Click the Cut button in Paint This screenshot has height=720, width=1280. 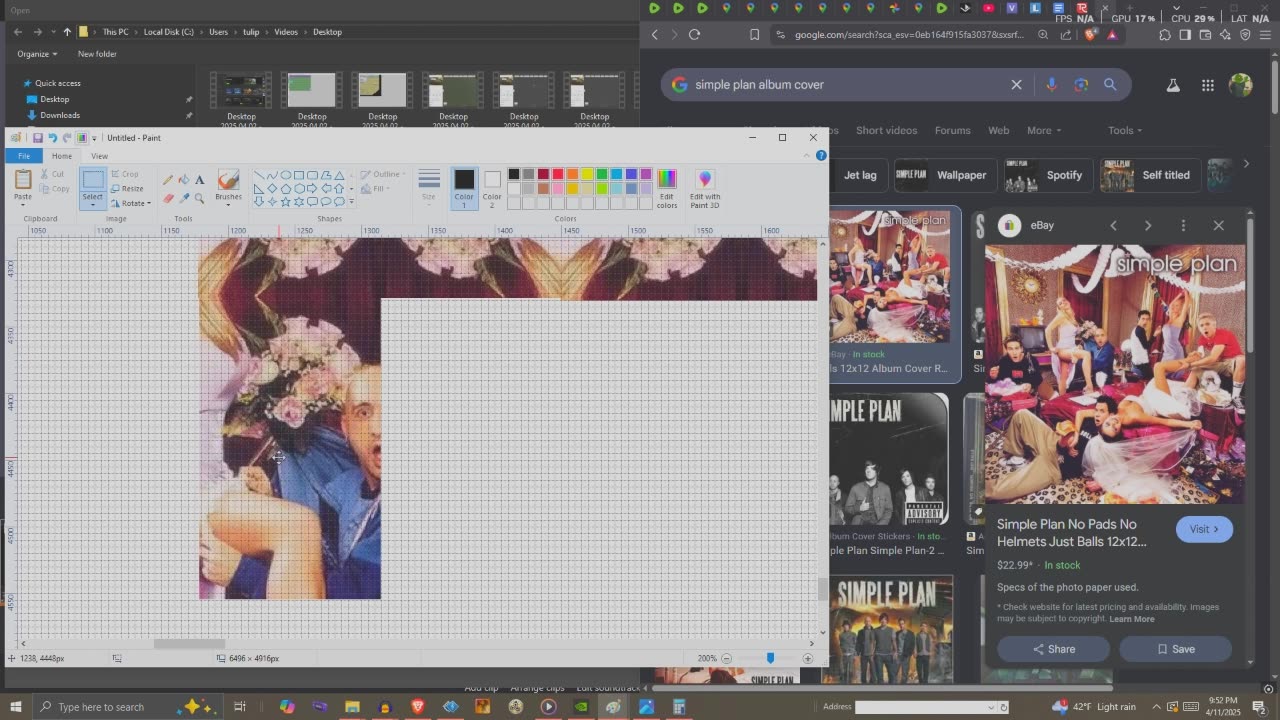[x=51, y=174]
